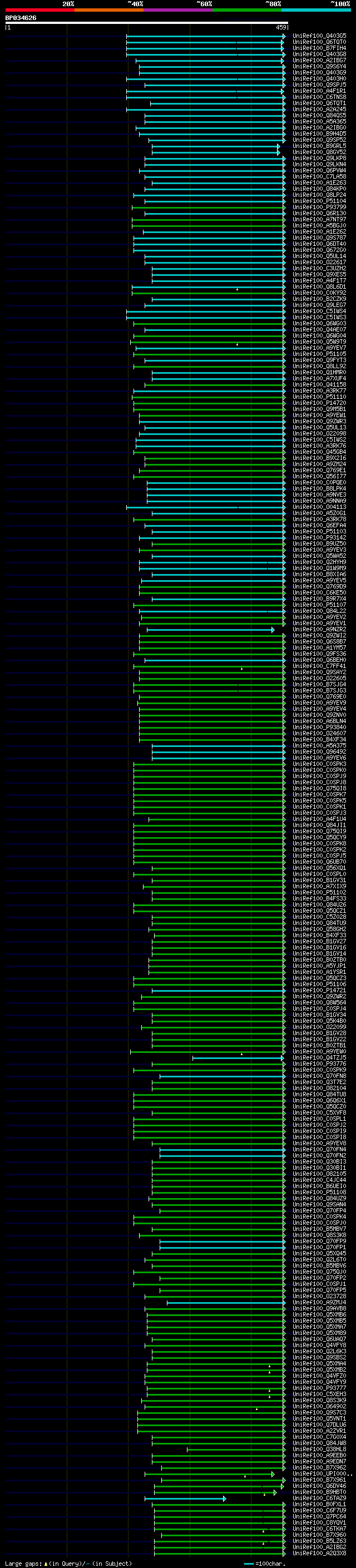Click hit label UniRef100_A9EDN7
The width and height of the screenshot is (356, 1568).
(319, 1461)
